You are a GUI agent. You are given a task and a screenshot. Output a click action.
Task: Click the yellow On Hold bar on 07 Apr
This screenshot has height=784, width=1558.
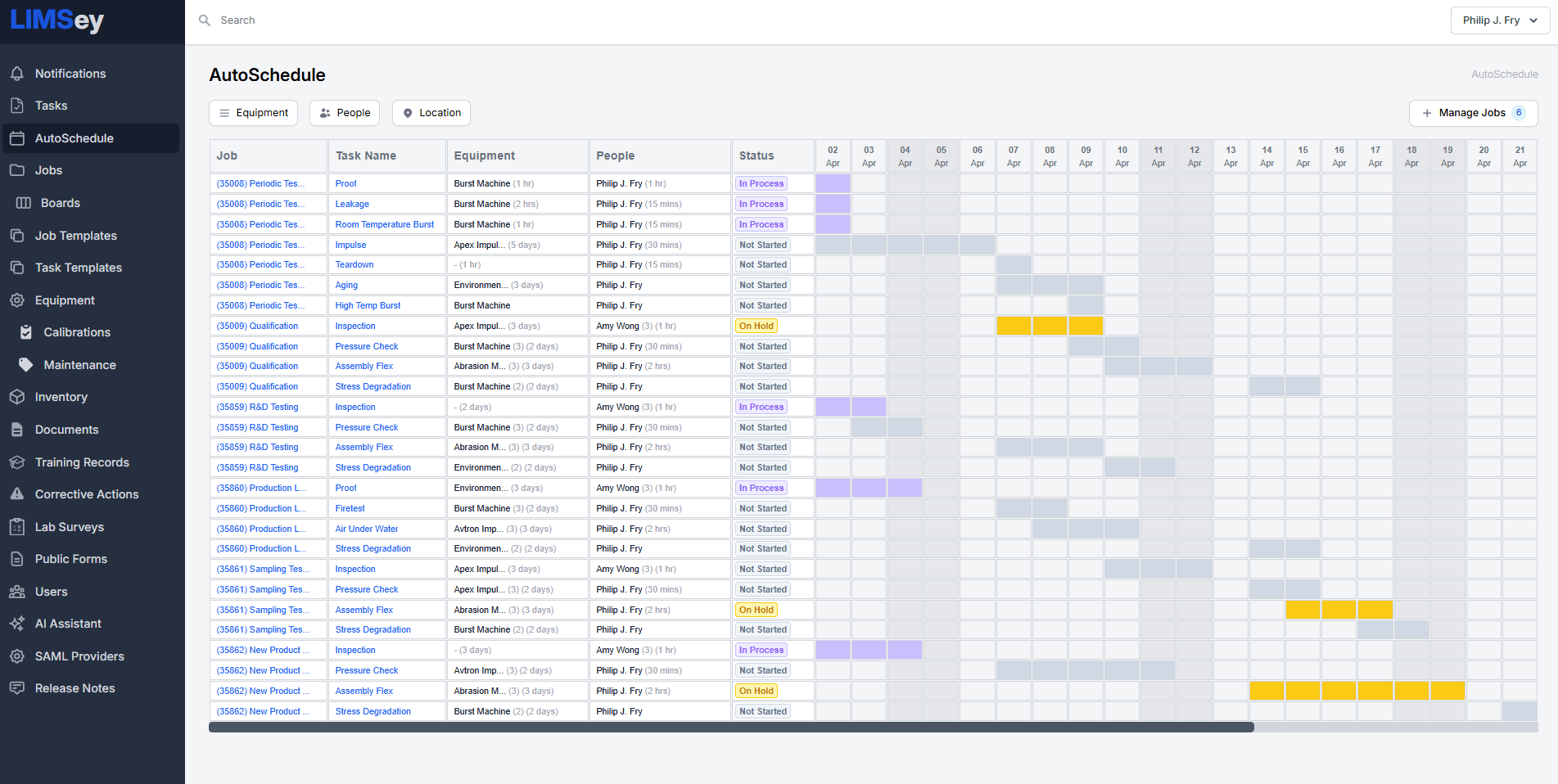pyautogui.click(x=1014, y=326)
